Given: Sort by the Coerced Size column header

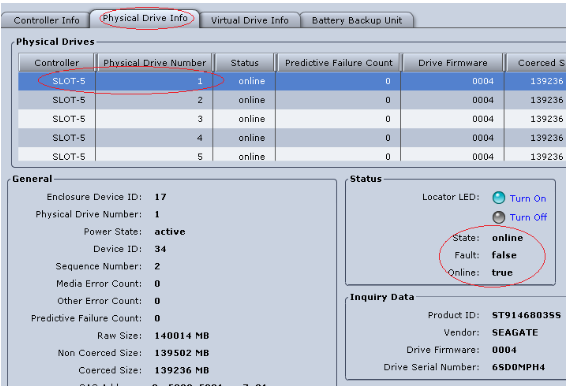Looking at the screenshot, I should click(536, 63).
